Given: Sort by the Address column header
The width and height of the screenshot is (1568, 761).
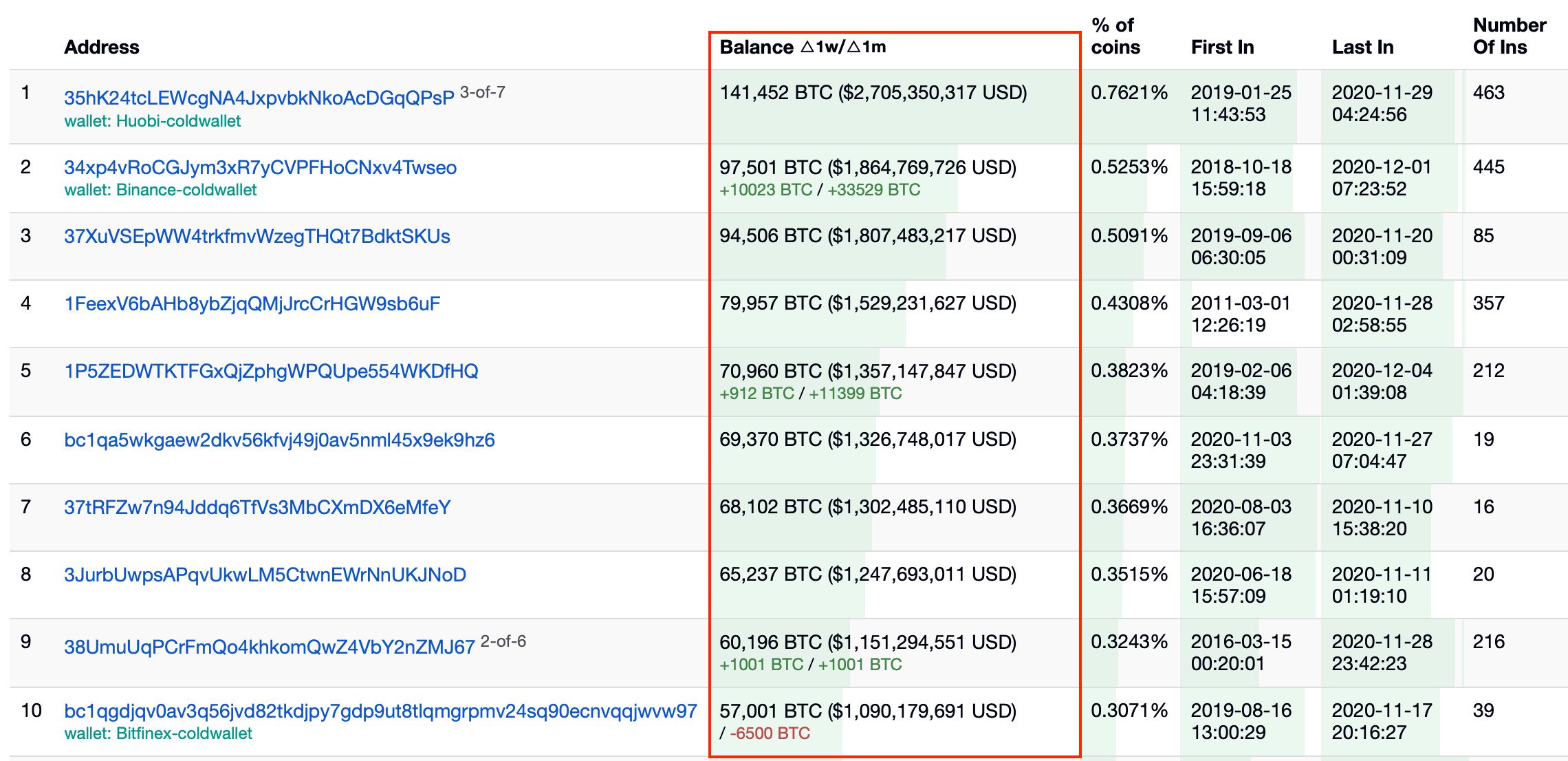Looking at the screenshot, I should (101, 47).
